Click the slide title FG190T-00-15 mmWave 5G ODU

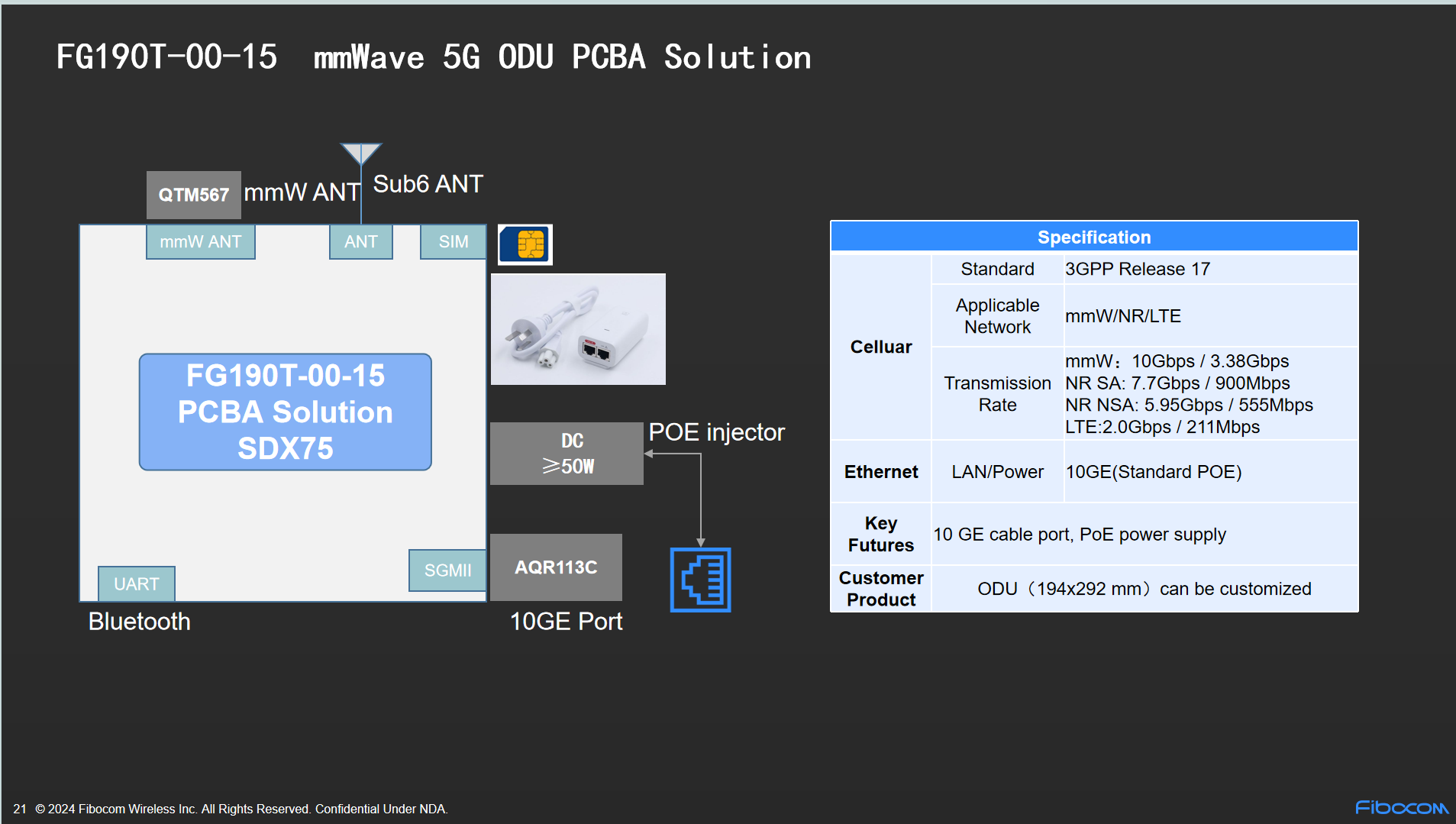[x=434, y=57]
